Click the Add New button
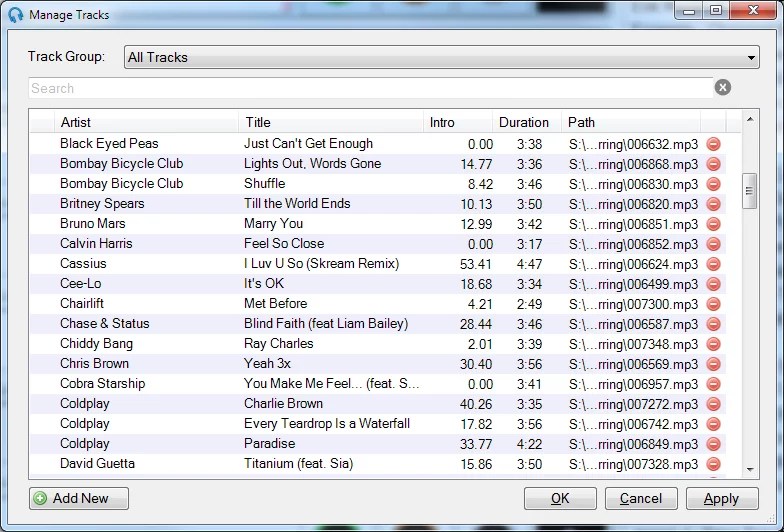 pyautogui.click(x=79, y=498)
